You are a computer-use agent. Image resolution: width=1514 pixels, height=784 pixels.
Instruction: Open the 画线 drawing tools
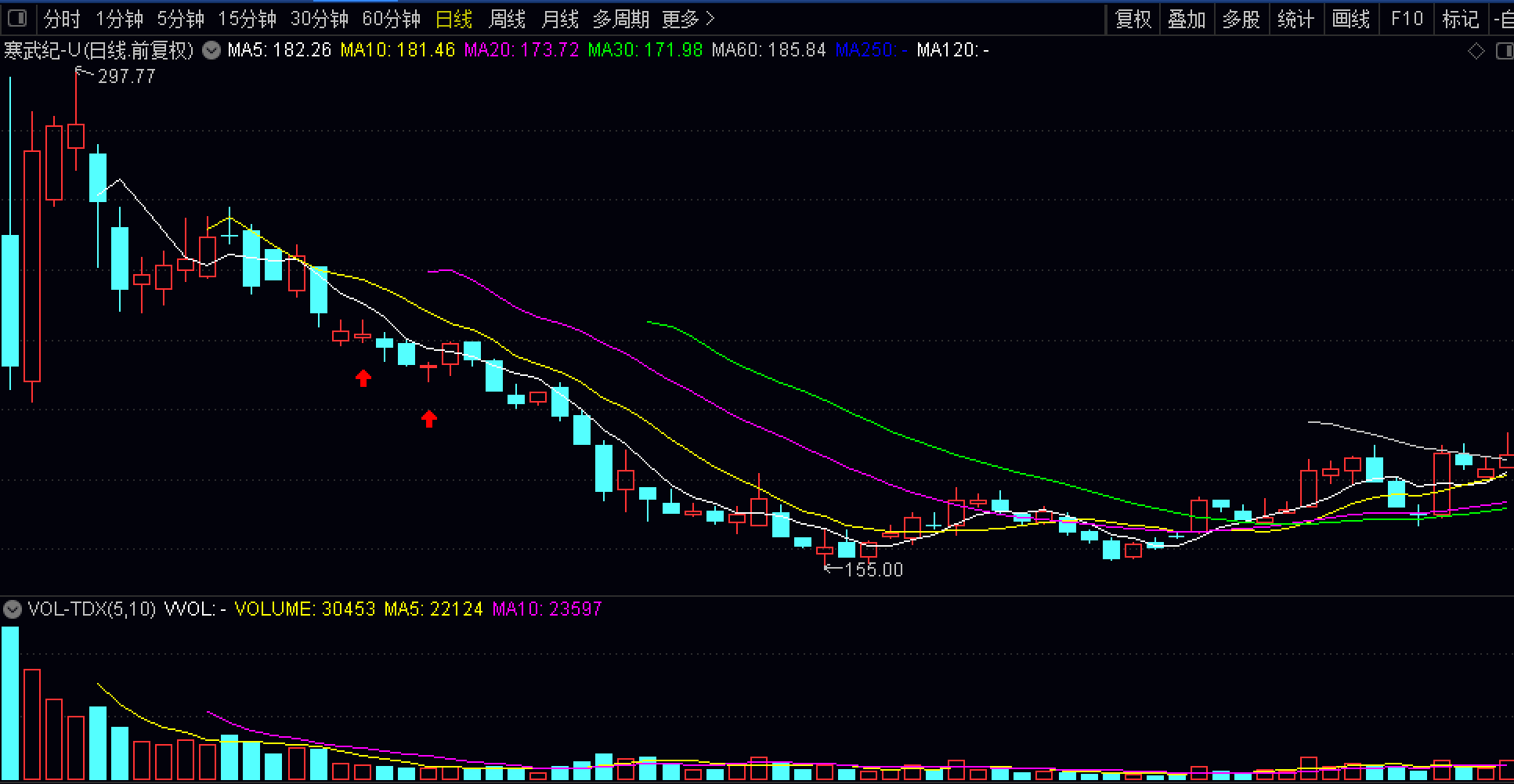1351,19
